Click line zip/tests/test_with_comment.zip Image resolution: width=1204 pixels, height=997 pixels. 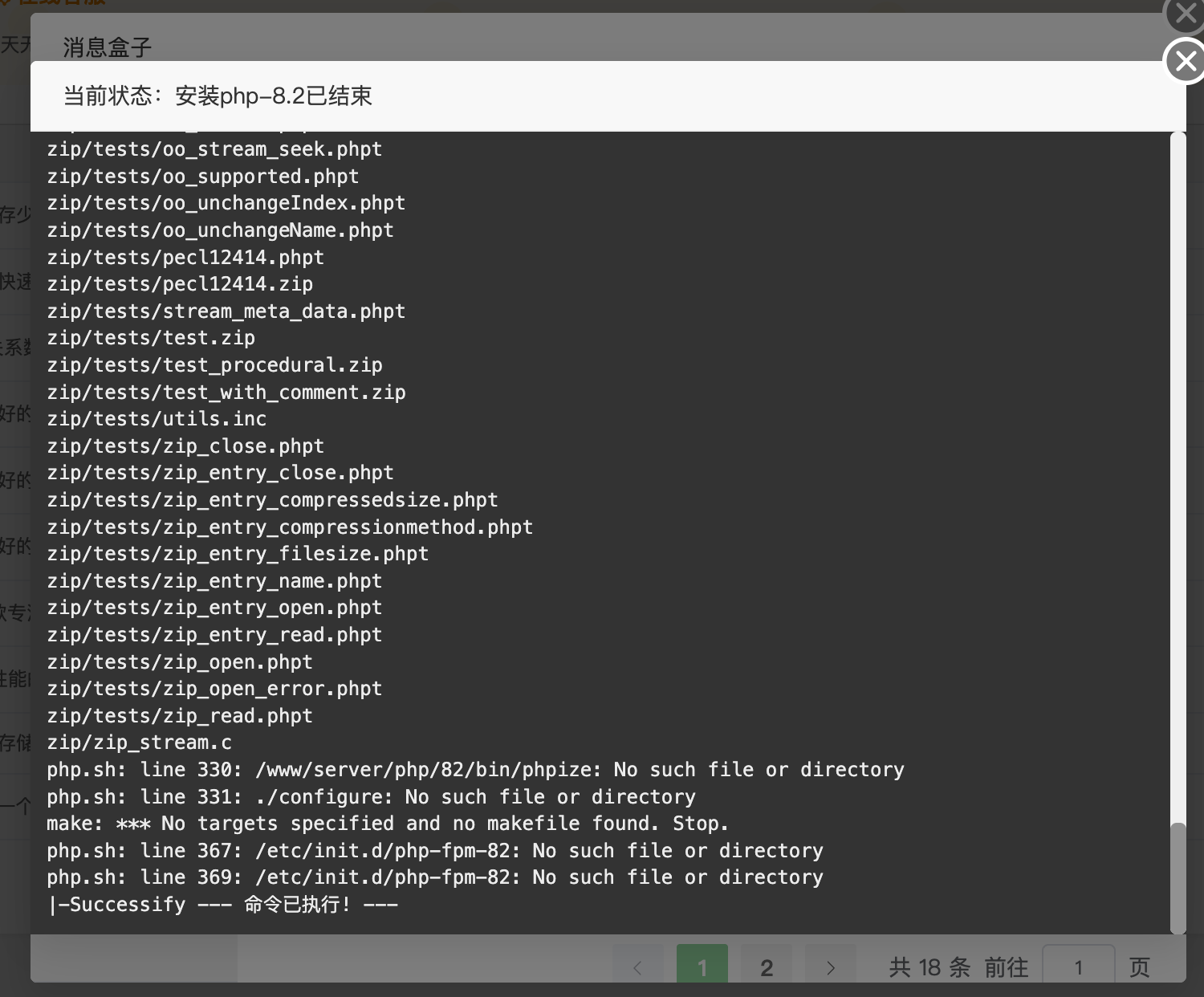click(226, 393)
